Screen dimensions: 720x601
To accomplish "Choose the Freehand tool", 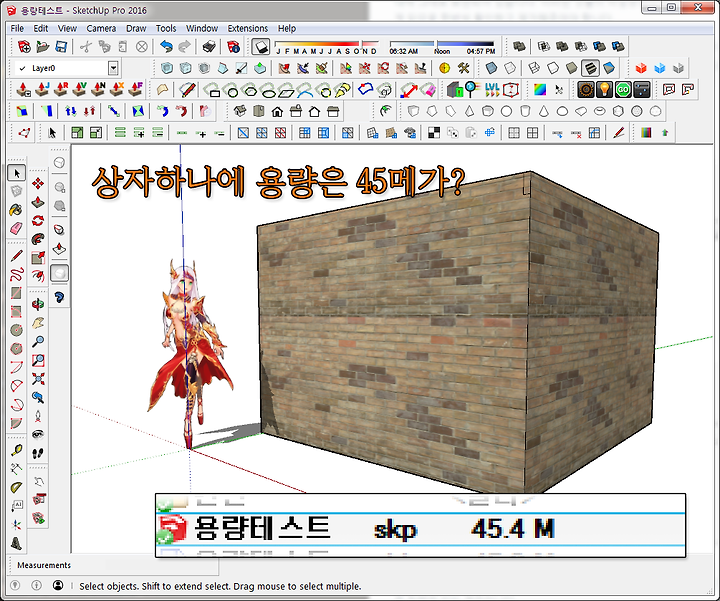I will [16, 274].
